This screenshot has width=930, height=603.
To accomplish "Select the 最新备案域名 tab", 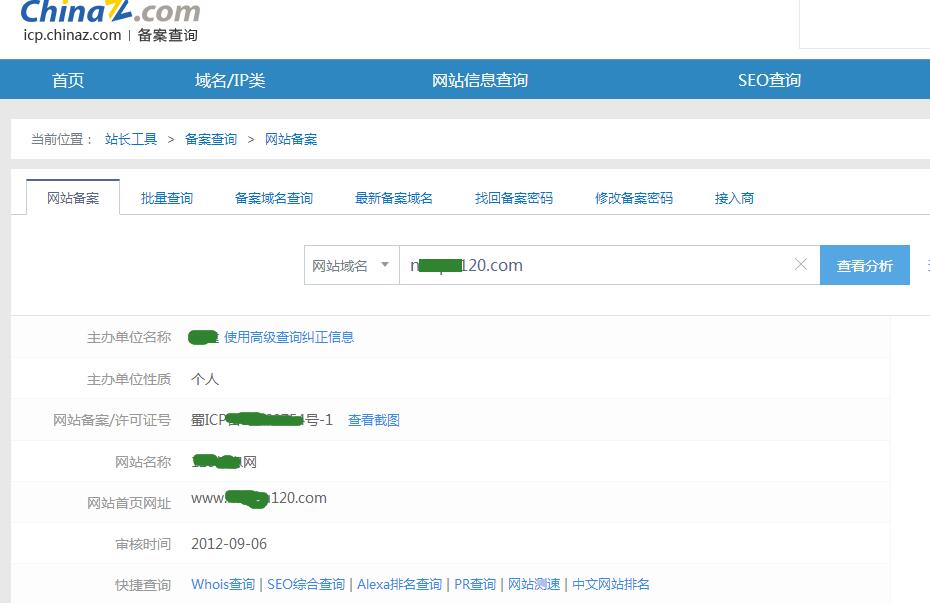I will point(394,198).
